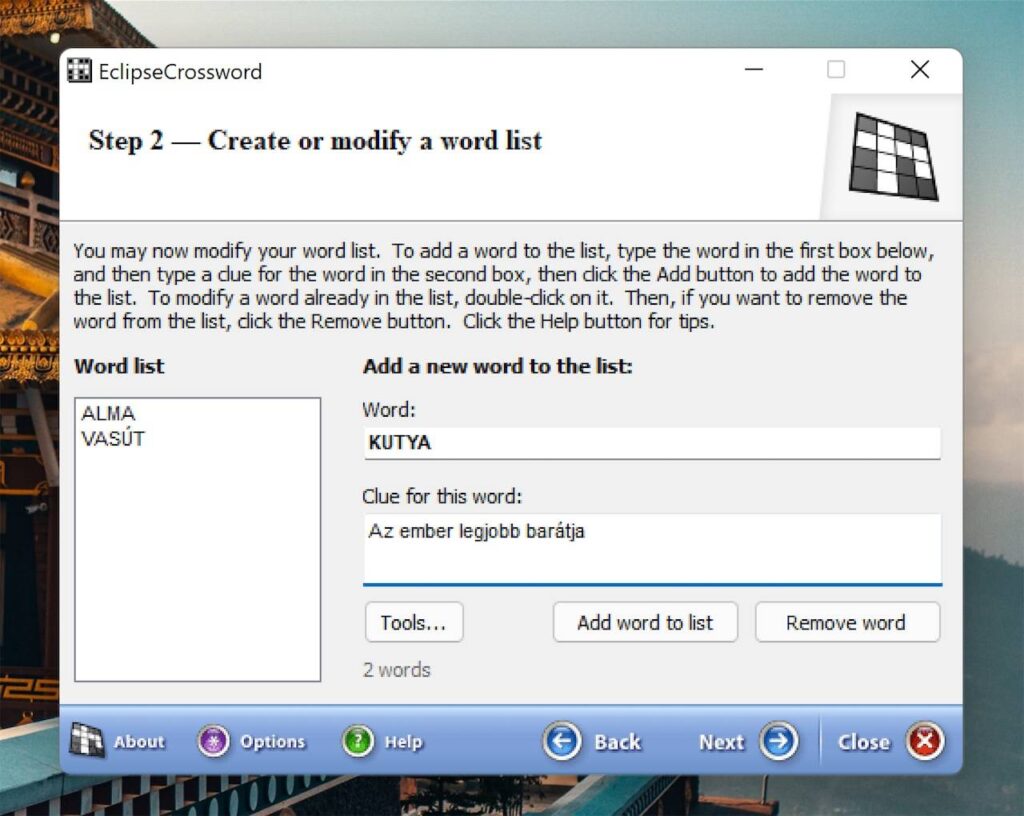Open the Tools... button
Screen dimensions: 1024x816
coord(414,623)
